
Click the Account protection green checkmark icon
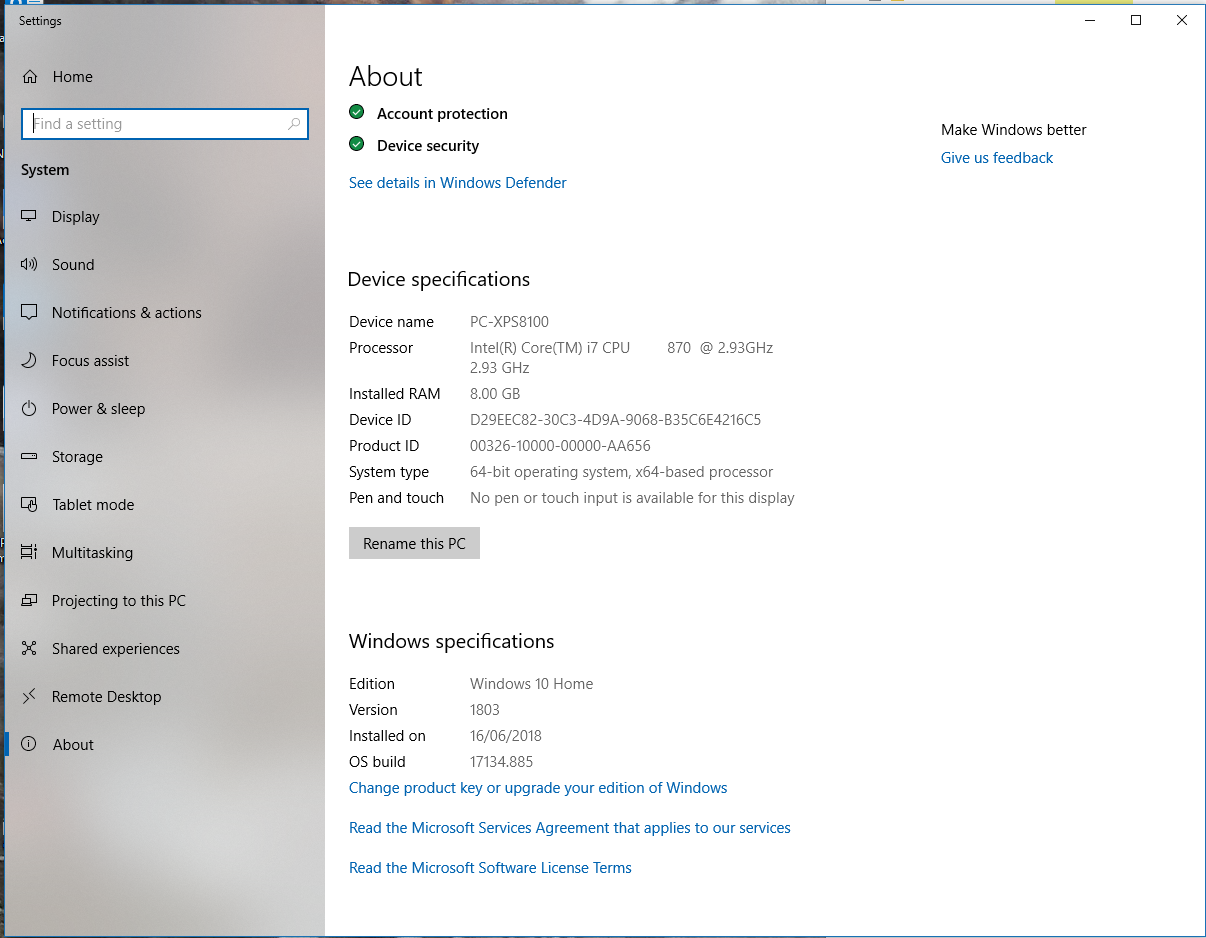(357, 112)
